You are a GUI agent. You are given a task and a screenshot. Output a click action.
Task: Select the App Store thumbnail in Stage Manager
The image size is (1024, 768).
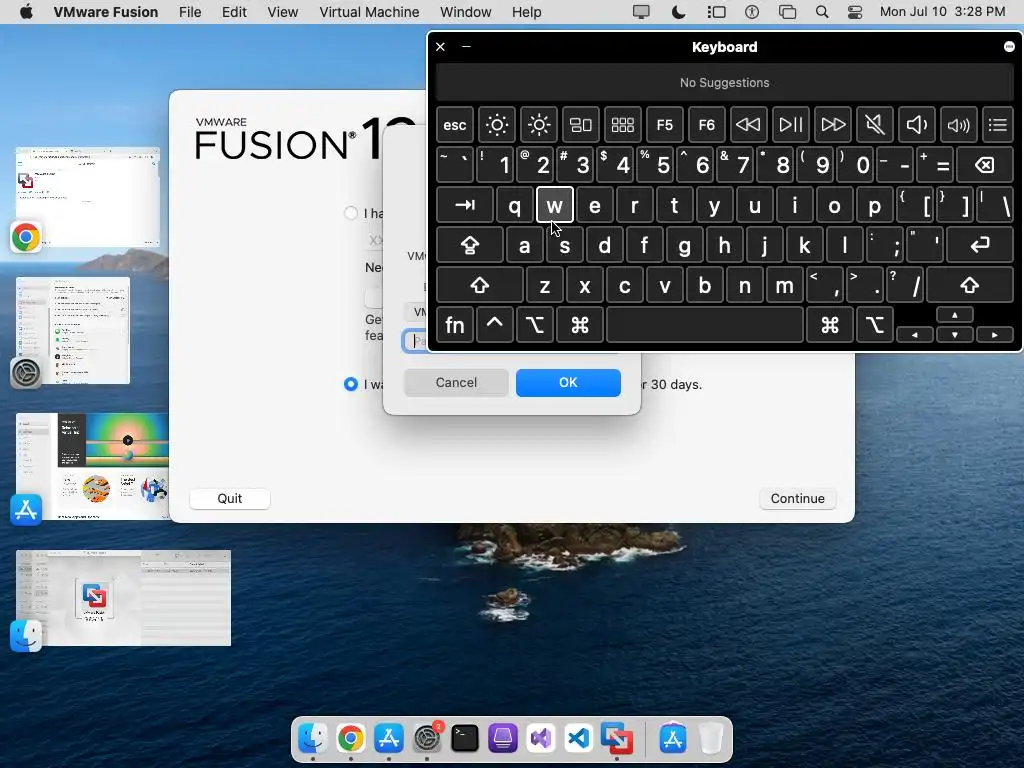pos(92,466)
